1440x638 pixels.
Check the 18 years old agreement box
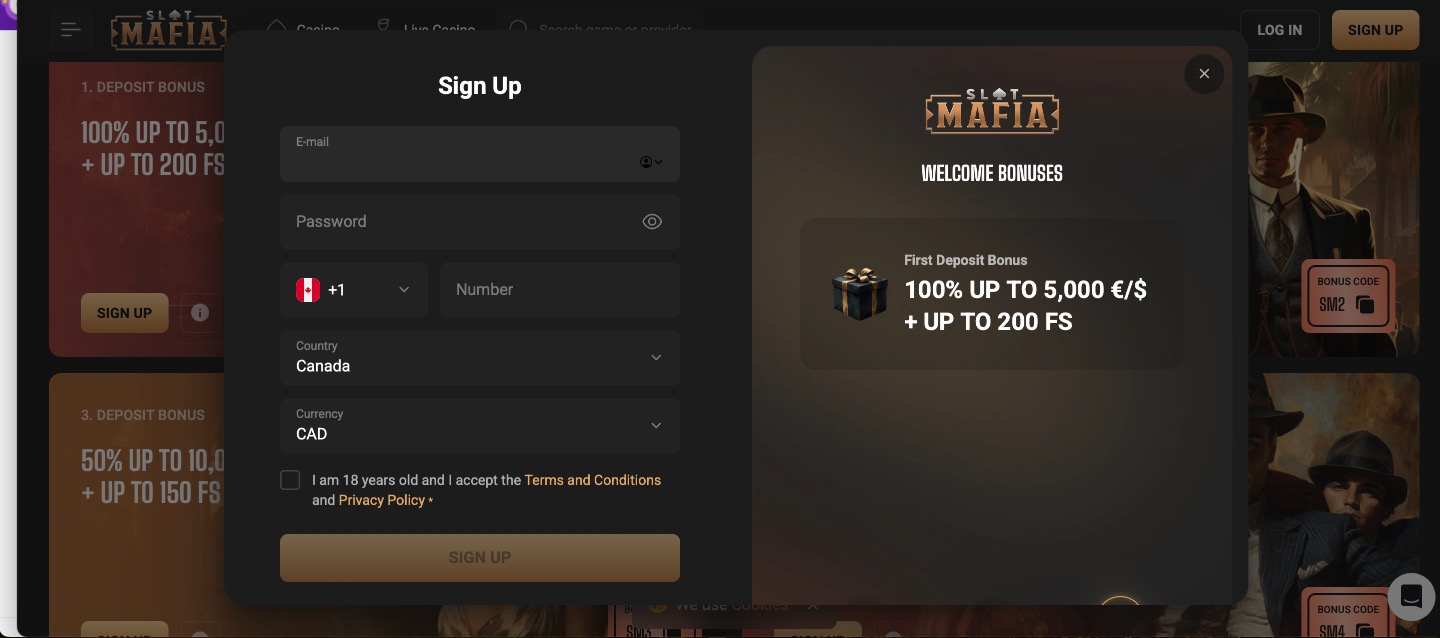[x=290, y=480]
